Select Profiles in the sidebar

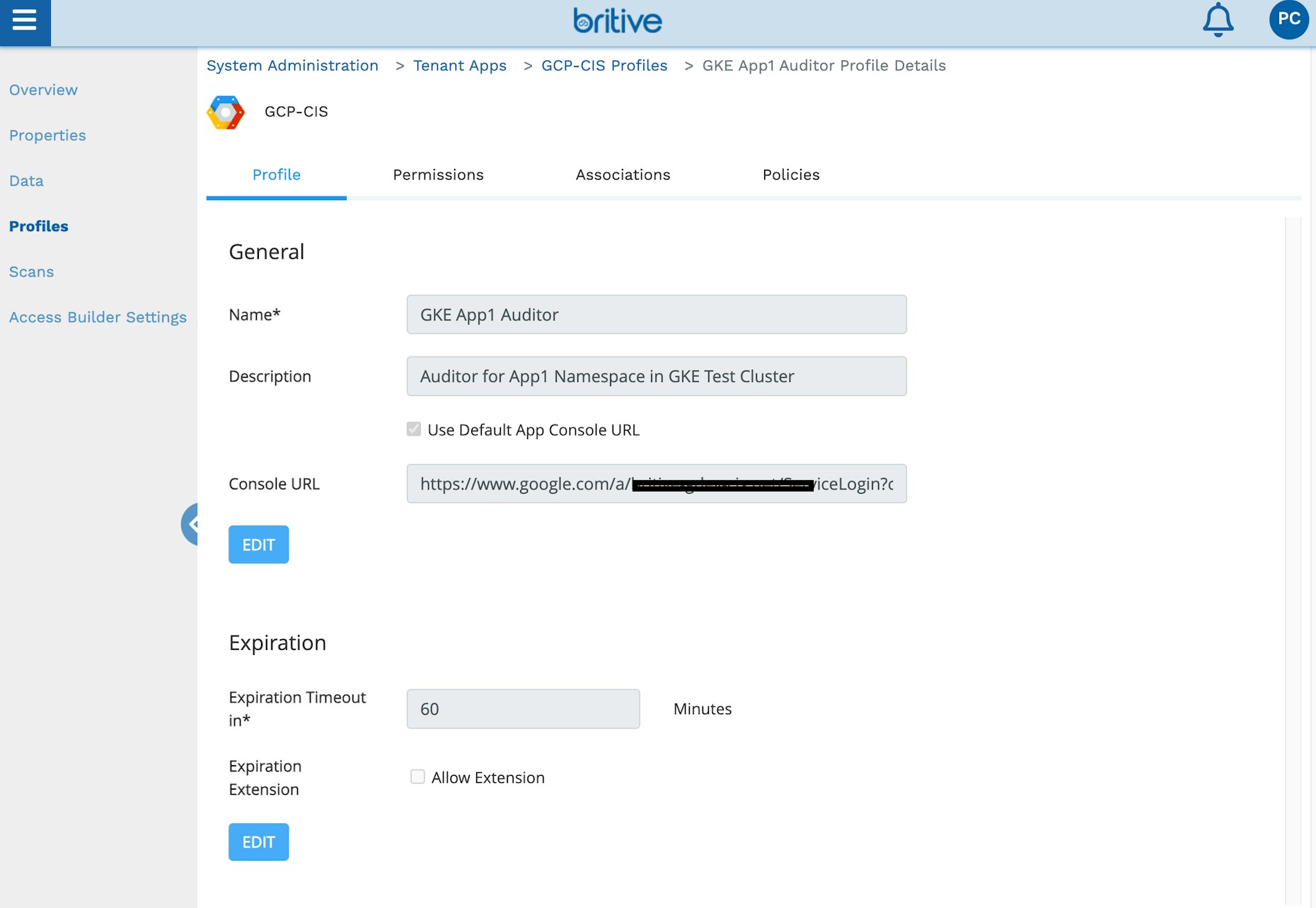[39, 226]
